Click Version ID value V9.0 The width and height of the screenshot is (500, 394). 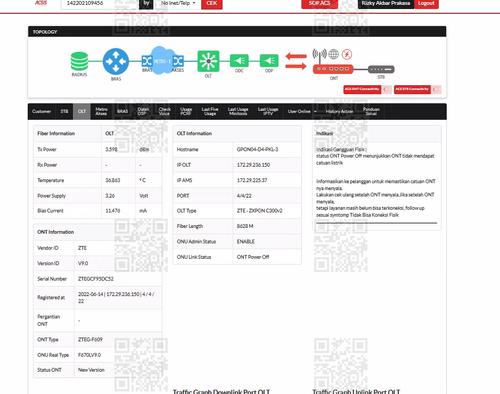pos(83,263)
